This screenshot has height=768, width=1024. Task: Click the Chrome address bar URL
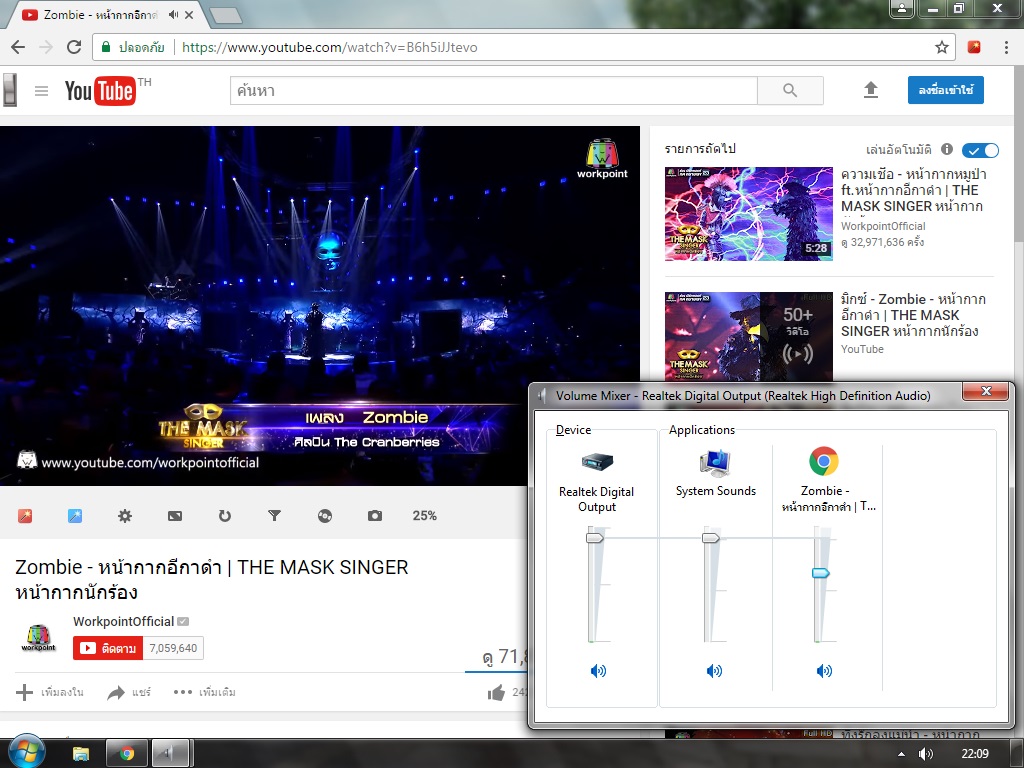(x=329, y=47)
